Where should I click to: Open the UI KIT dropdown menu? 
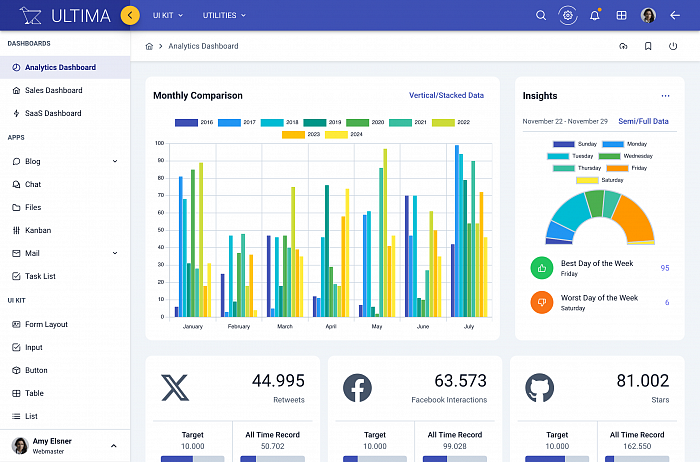click(168, 16)
